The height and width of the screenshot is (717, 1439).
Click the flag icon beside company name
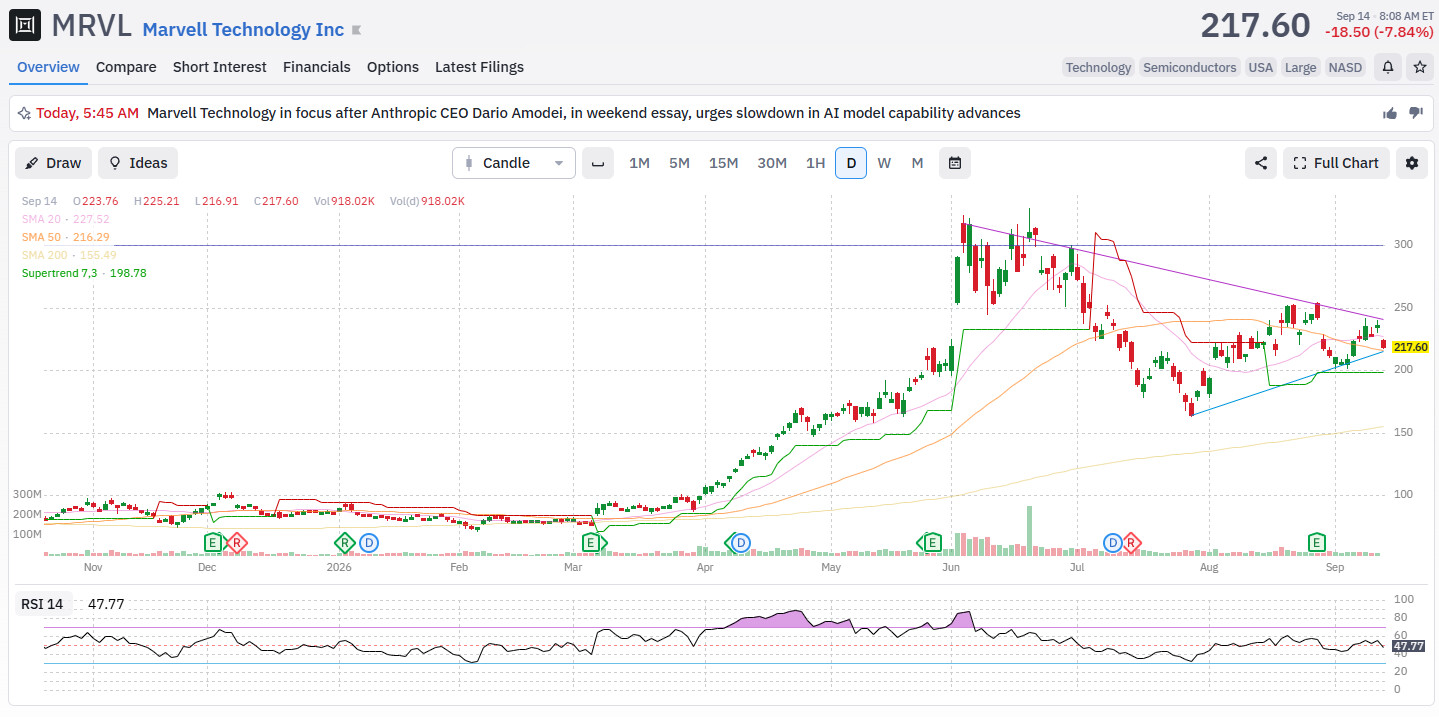357,31
